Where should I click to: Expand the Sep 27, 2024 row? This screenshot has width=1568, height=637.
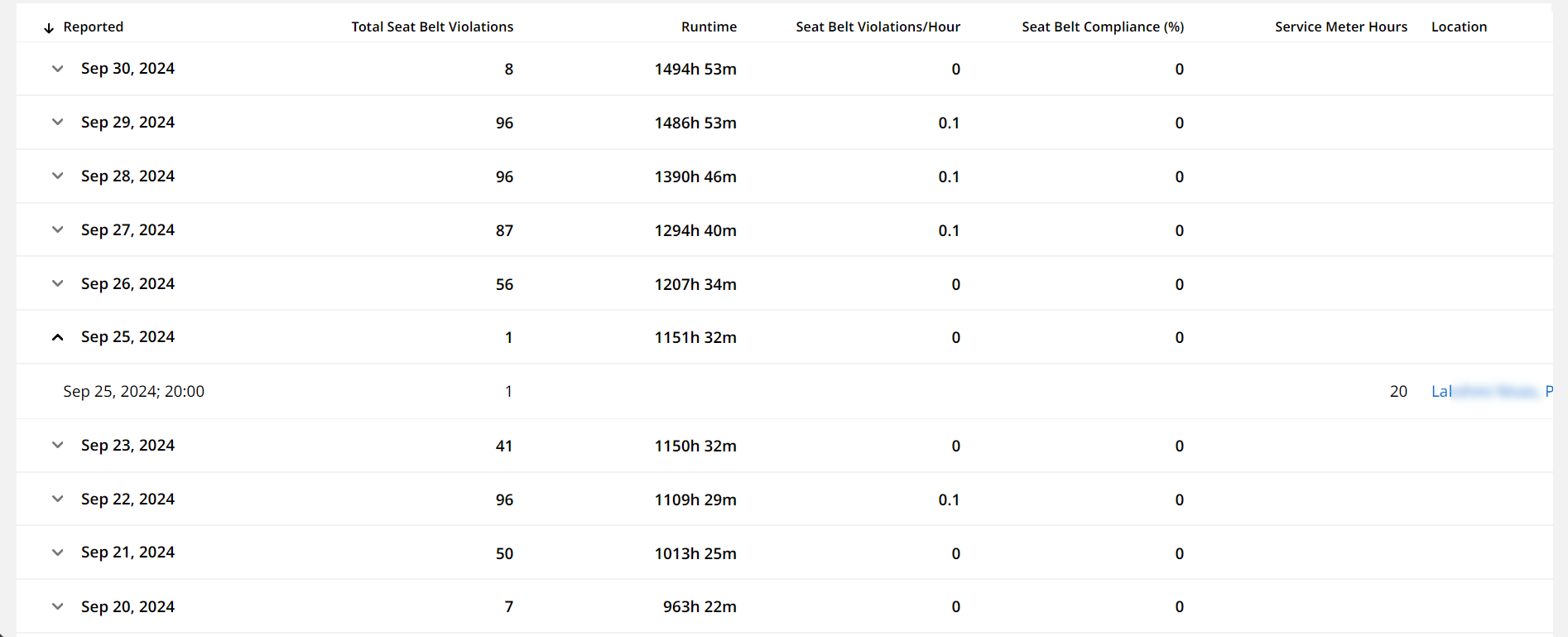[x=57, y=229]
